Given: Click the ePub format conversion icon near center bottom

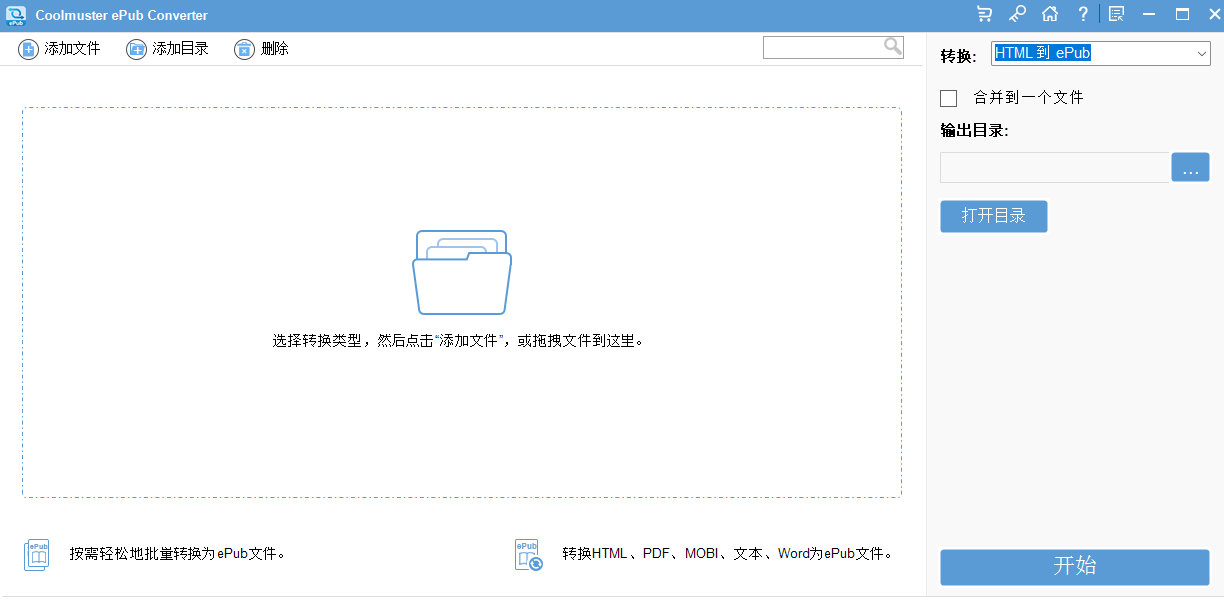Looking at the screenshot, I should 528,554.
